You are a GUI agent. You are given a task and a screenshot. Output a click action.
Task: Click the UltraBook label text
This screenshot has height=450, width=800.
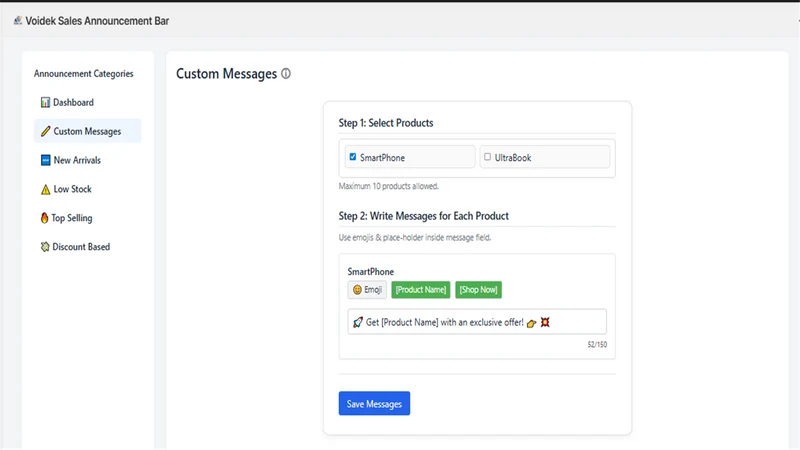(x=513, y=158)
